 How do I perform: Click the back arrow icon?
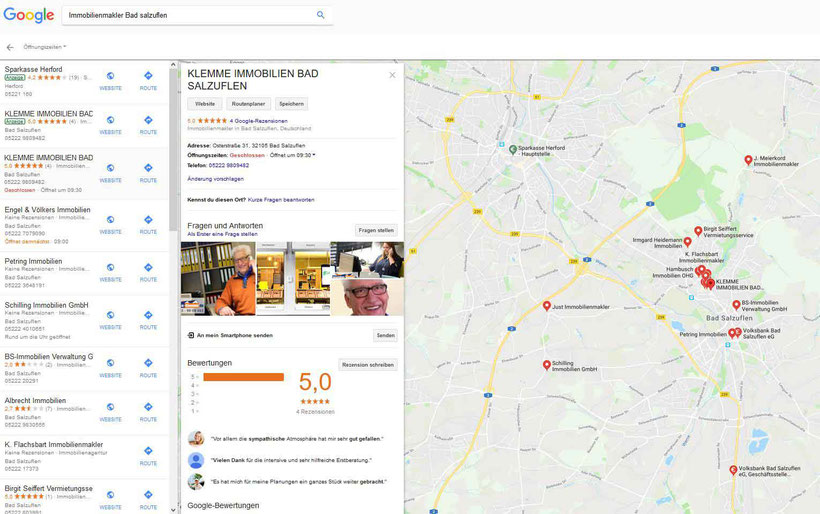tap(10, 47)
